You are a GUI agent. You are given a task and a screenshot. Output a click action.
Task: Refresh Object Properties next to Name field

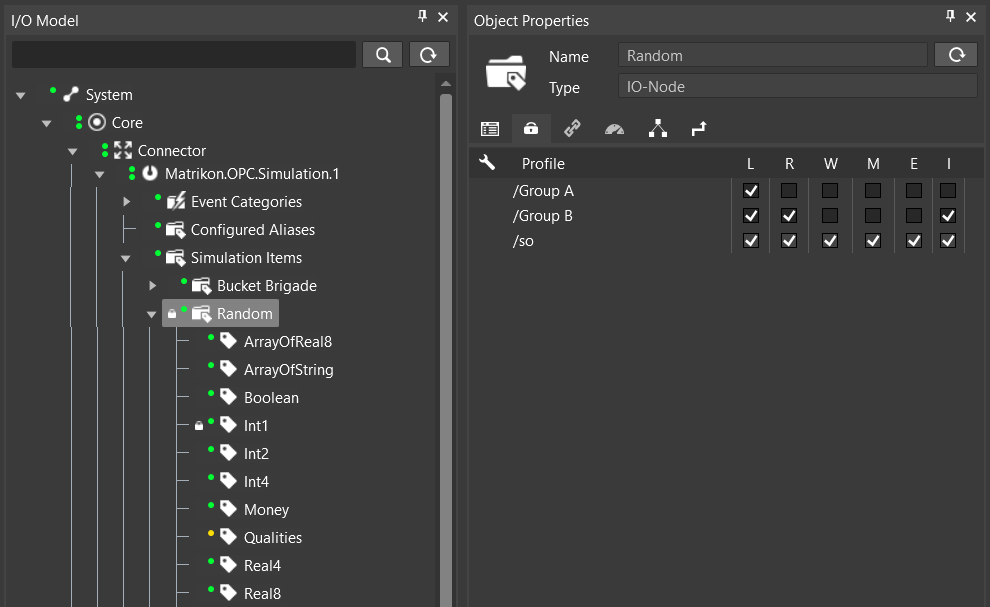(x=957, y=55)
